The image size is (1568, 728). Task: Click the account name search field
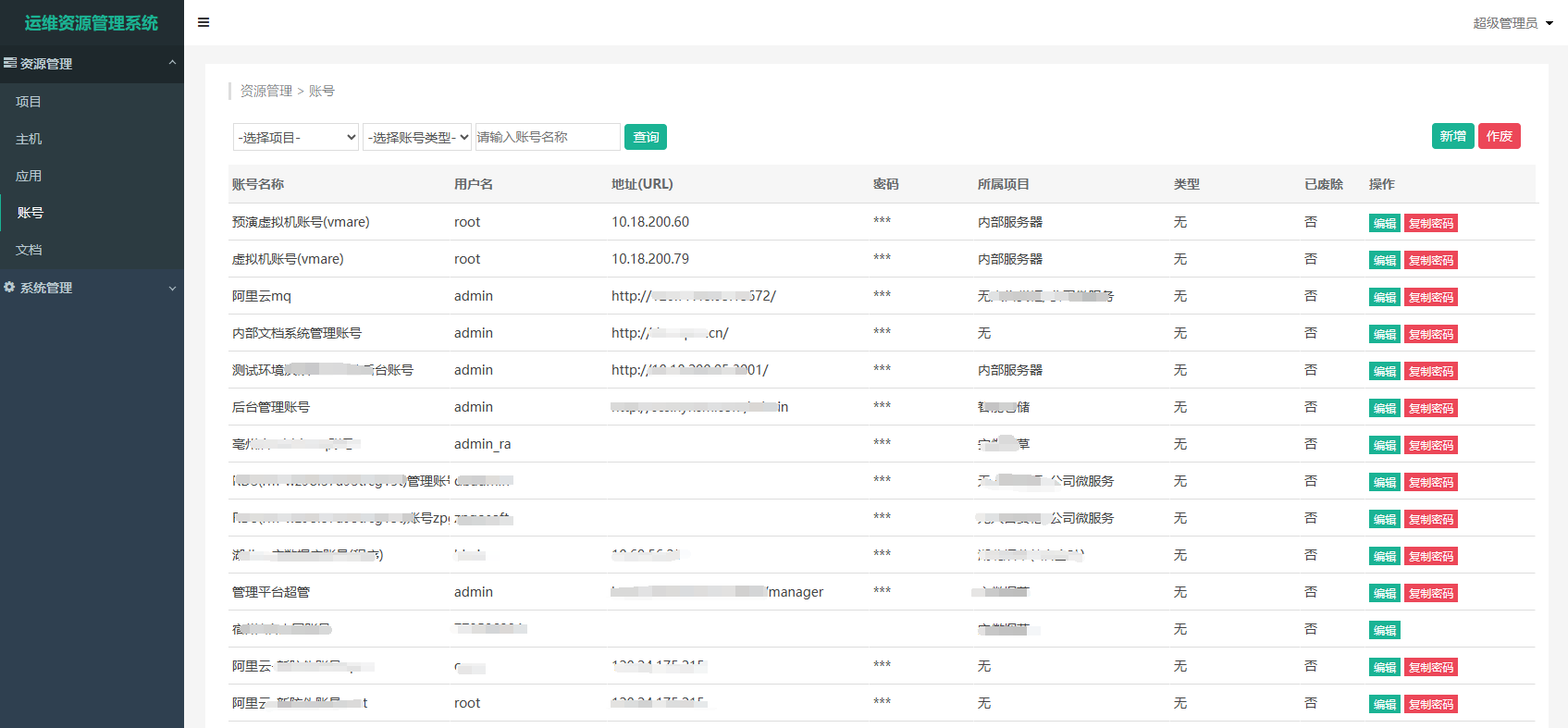[x=548, y=137]
